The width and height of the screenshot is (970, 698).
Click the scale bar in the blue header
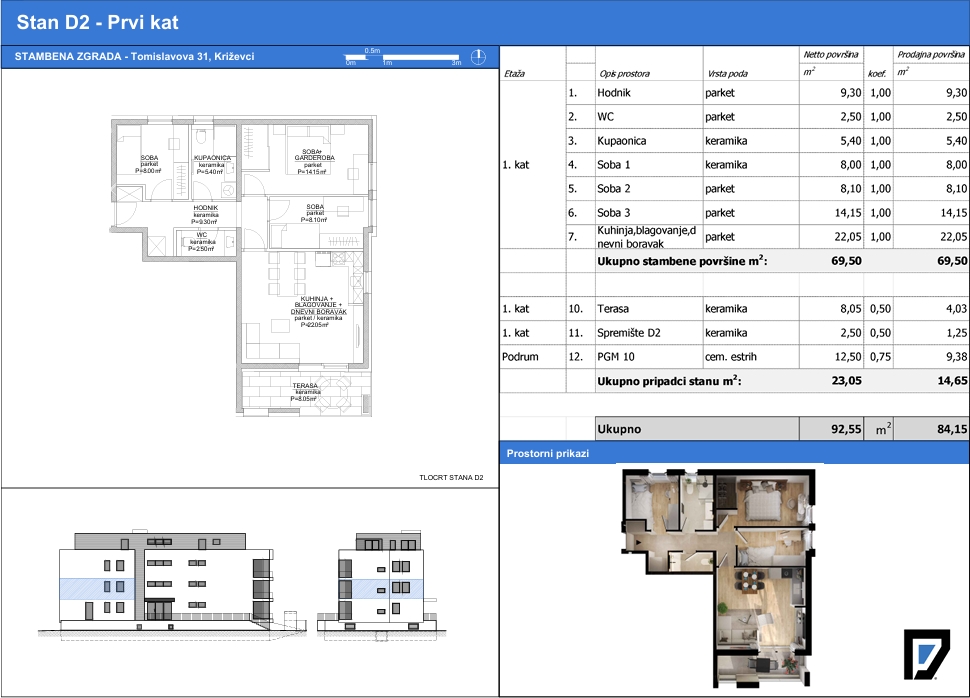click(403, 57)
